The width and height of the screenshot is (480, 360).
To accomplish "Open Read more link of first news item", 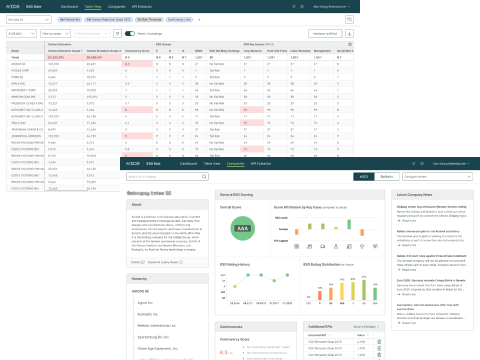I will click(x=407, y=221).
